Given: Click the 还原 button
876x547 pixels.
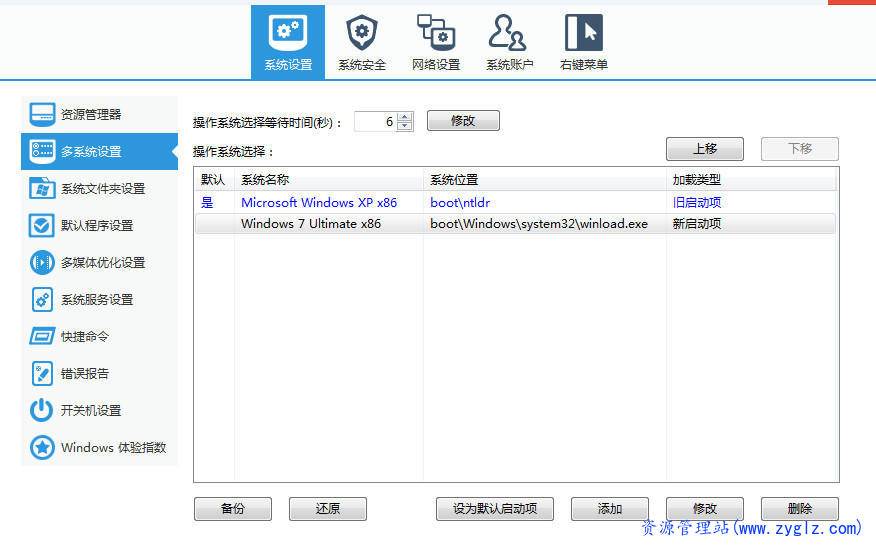Looking at the screenshot, I should (328, 509).
